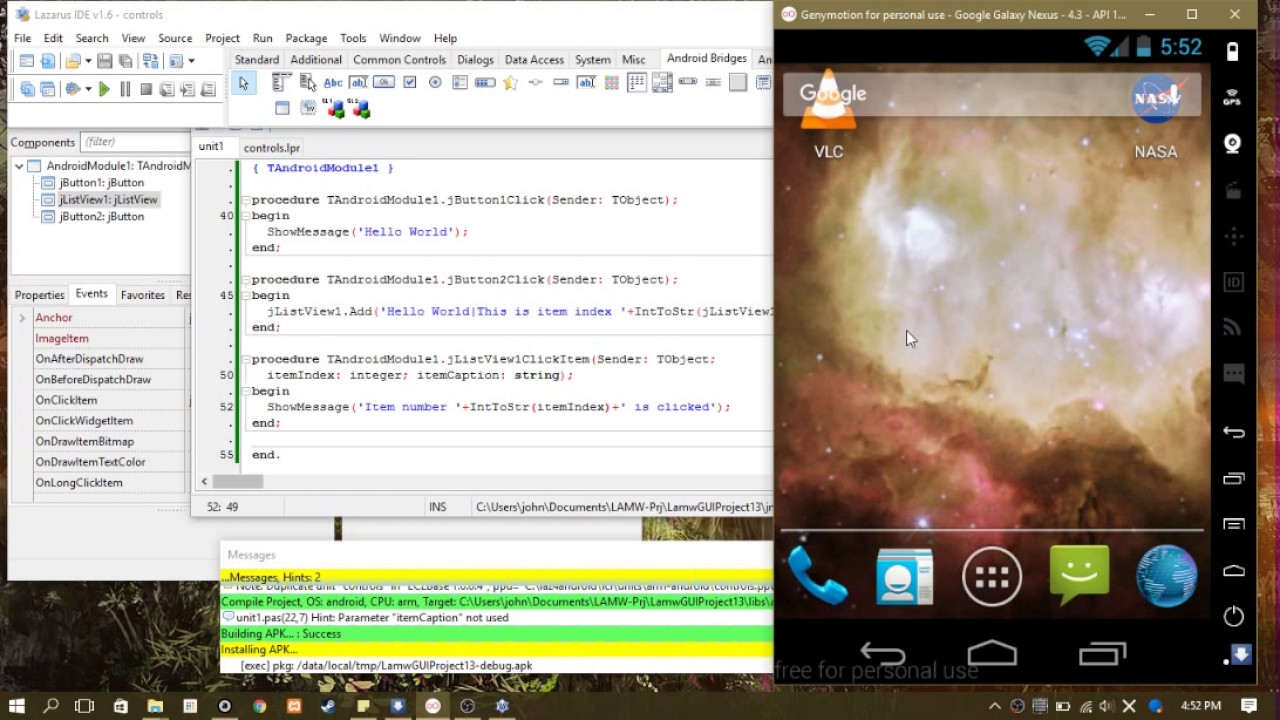The height and width of the screenshot is (720, 1280).
Task: Open the Browser globe app in Android dock
Action: [1167, 576]
